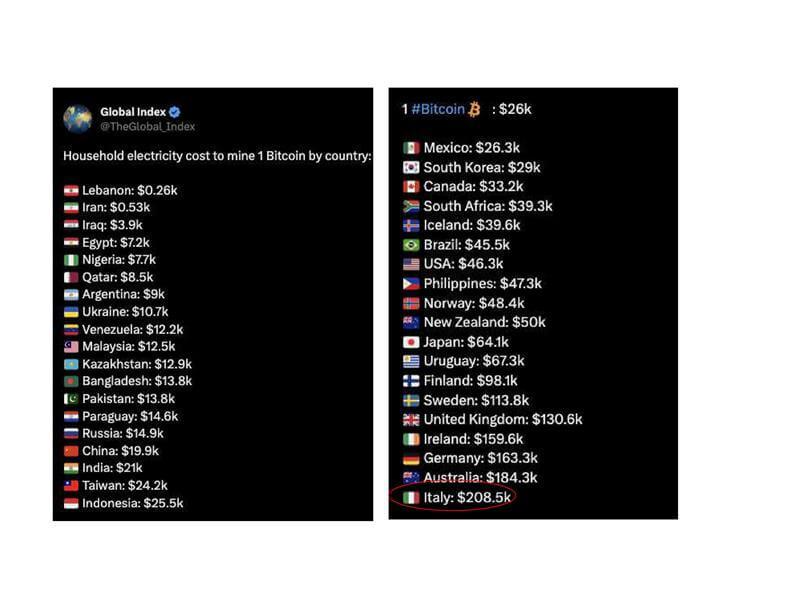Click the South Korea flag icon
The height and width of the screenshot is (608, 810).
411,167
